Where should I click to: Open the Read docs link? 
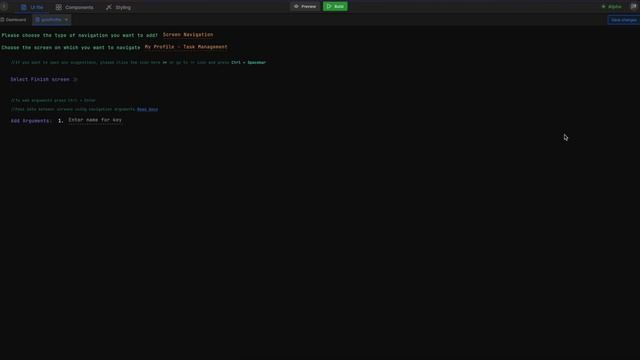pos(147,109)
